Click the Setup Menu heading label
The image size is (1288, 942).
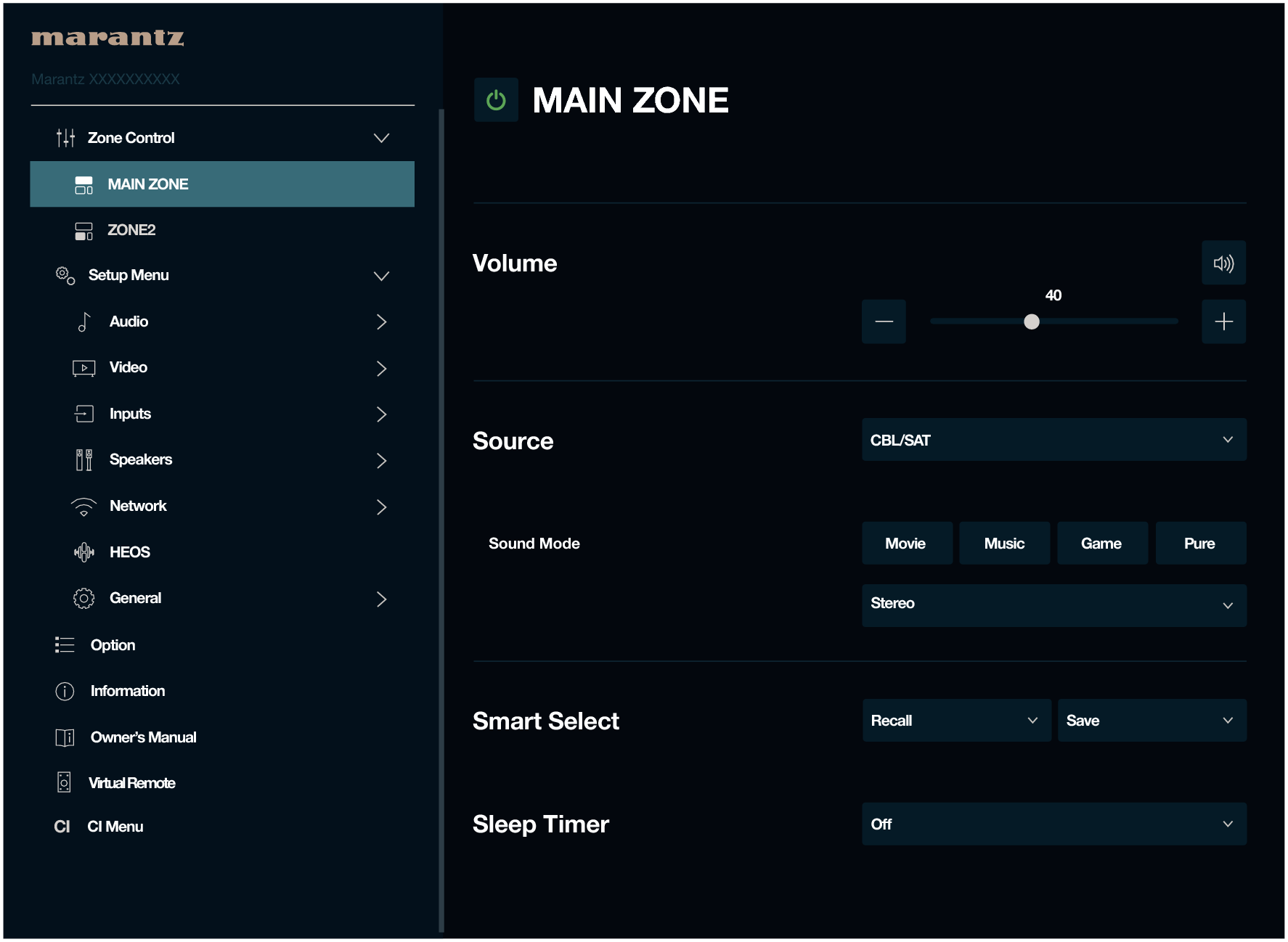(129, 276)
